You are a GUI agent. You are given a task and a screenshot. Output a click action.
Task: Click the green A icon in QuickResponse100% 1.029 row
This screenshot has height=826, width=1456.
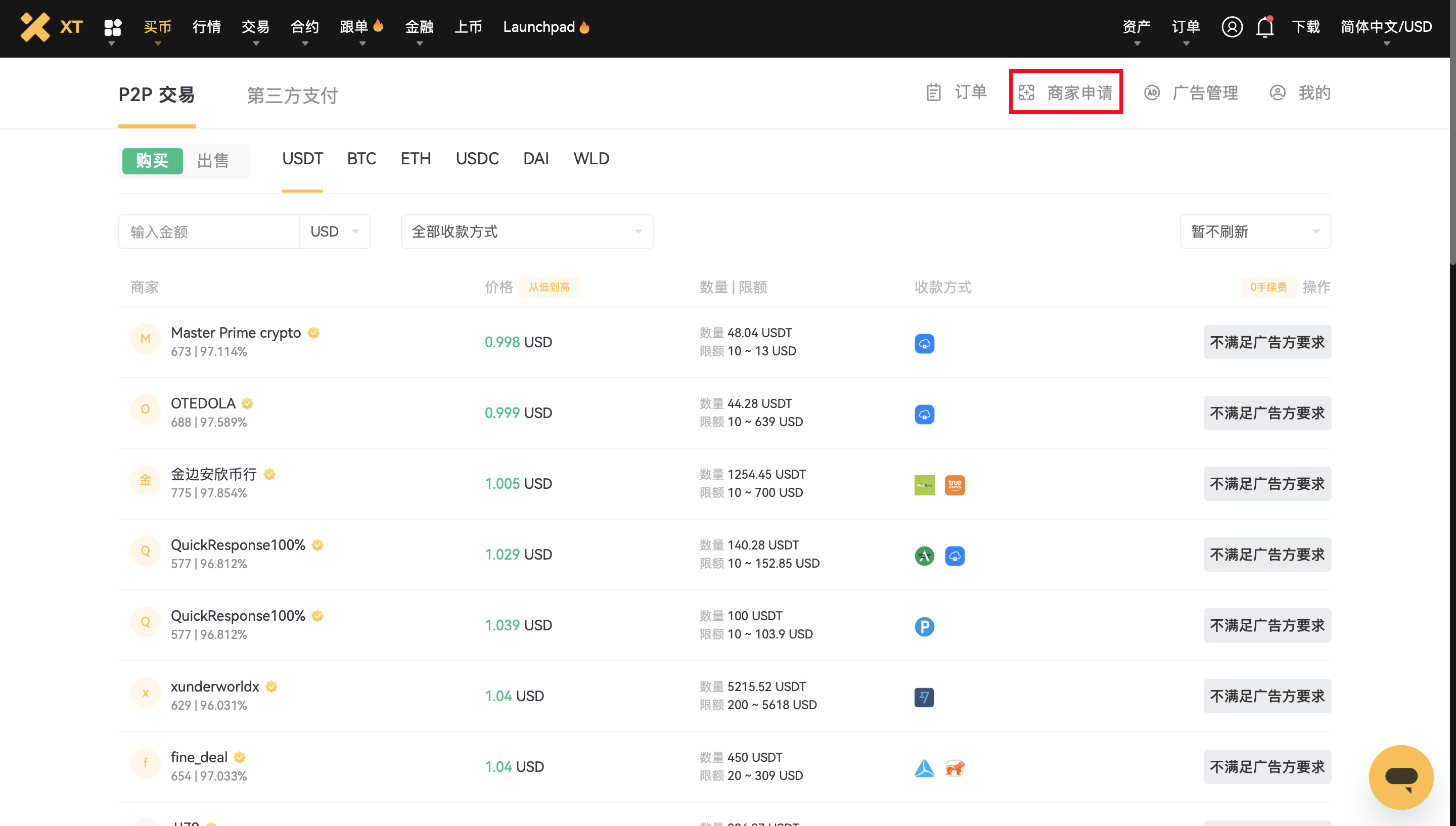924,556
